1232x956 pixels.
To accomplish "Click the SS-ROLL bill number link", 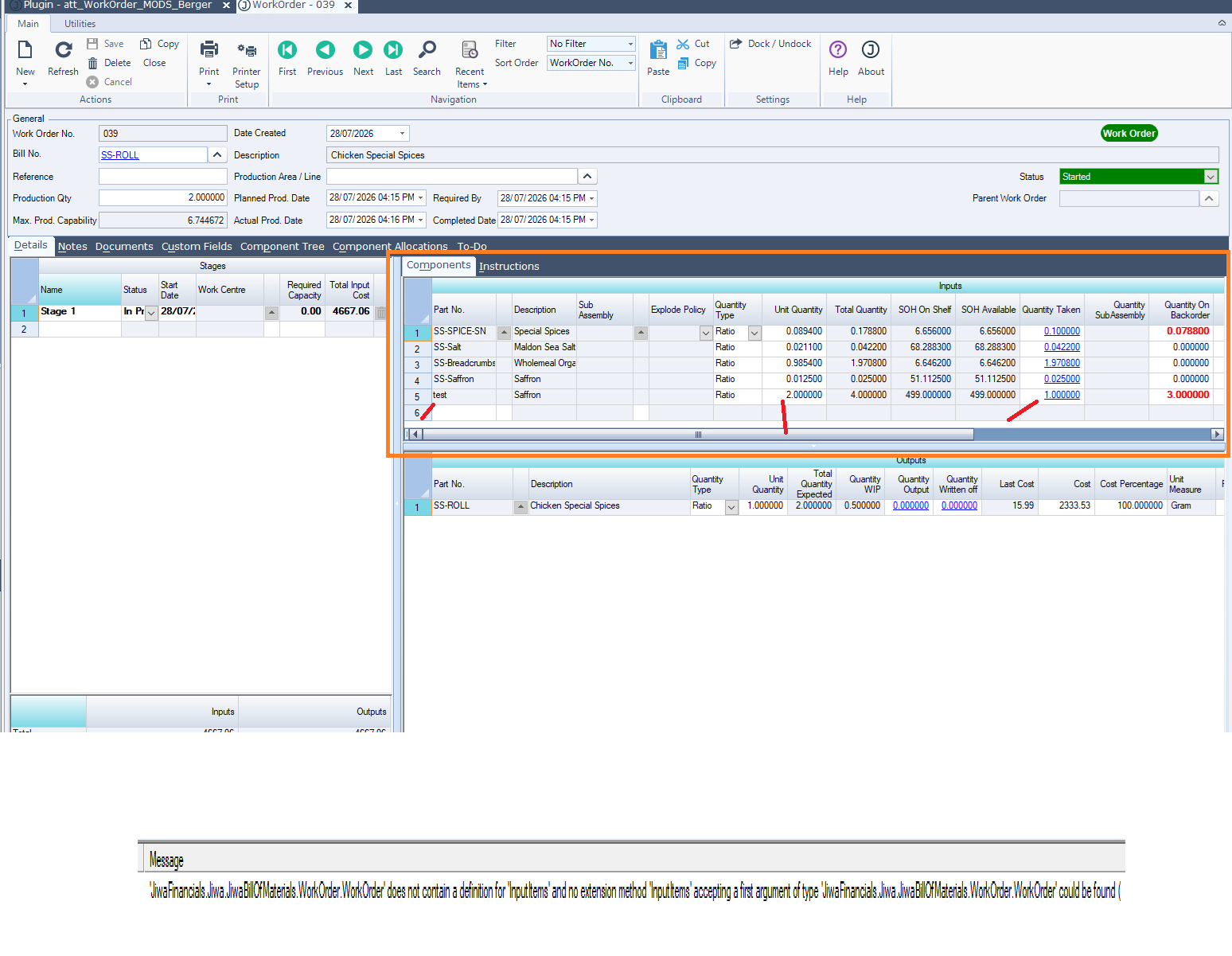I will pos(120,155).
